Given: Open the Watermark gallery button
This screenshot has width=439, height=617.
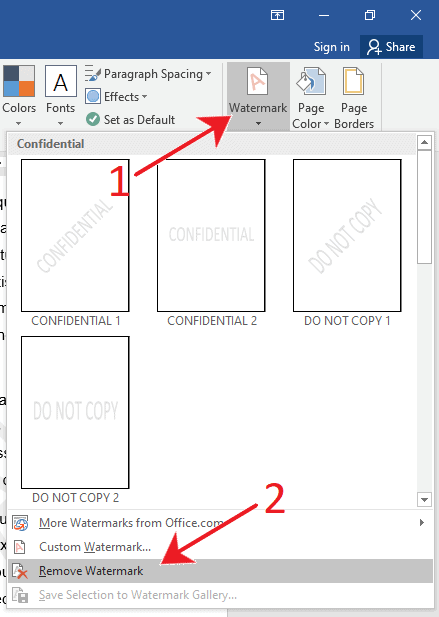Looking at the screenshot, I should click(258, 96).
